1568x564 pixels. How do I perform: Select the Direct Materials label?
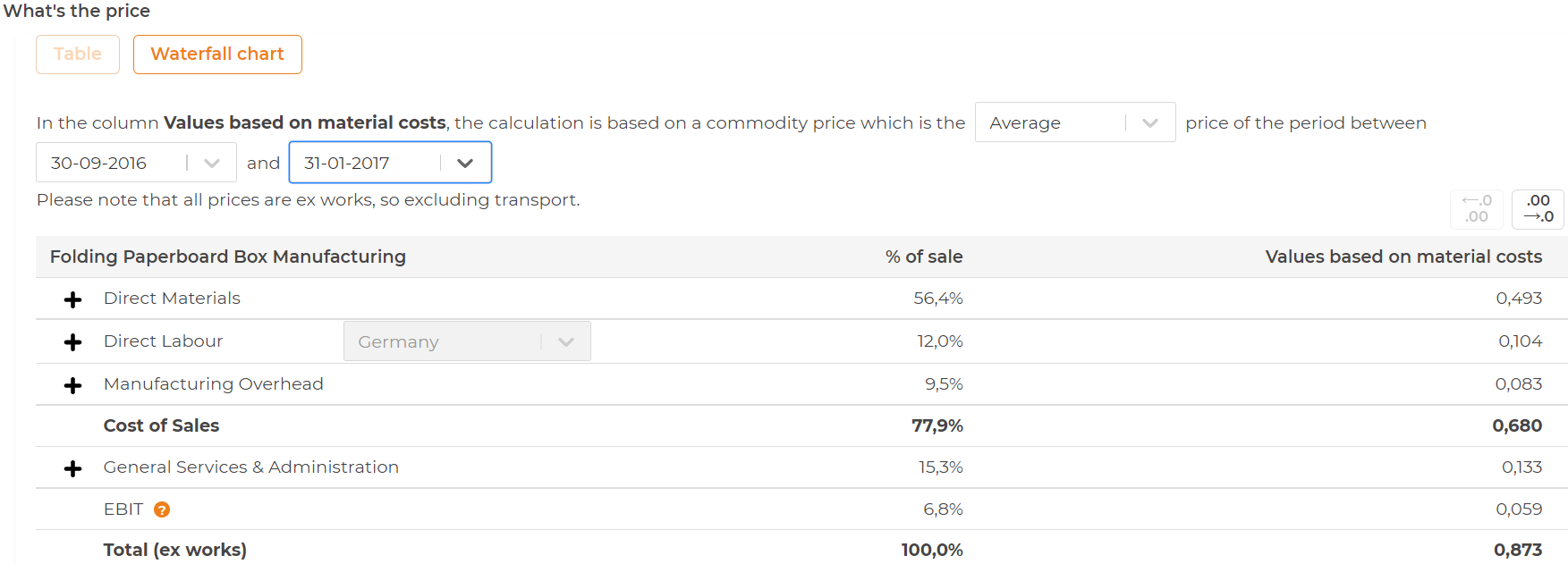(172, 298)
